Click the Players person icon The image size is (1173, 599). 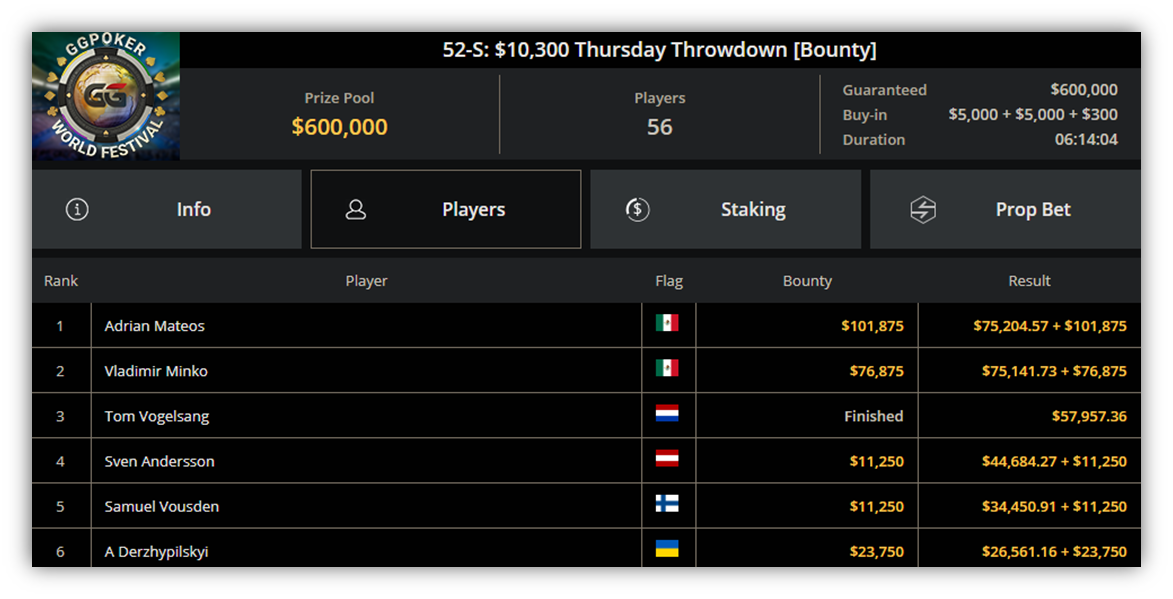(x=356, y=209)
